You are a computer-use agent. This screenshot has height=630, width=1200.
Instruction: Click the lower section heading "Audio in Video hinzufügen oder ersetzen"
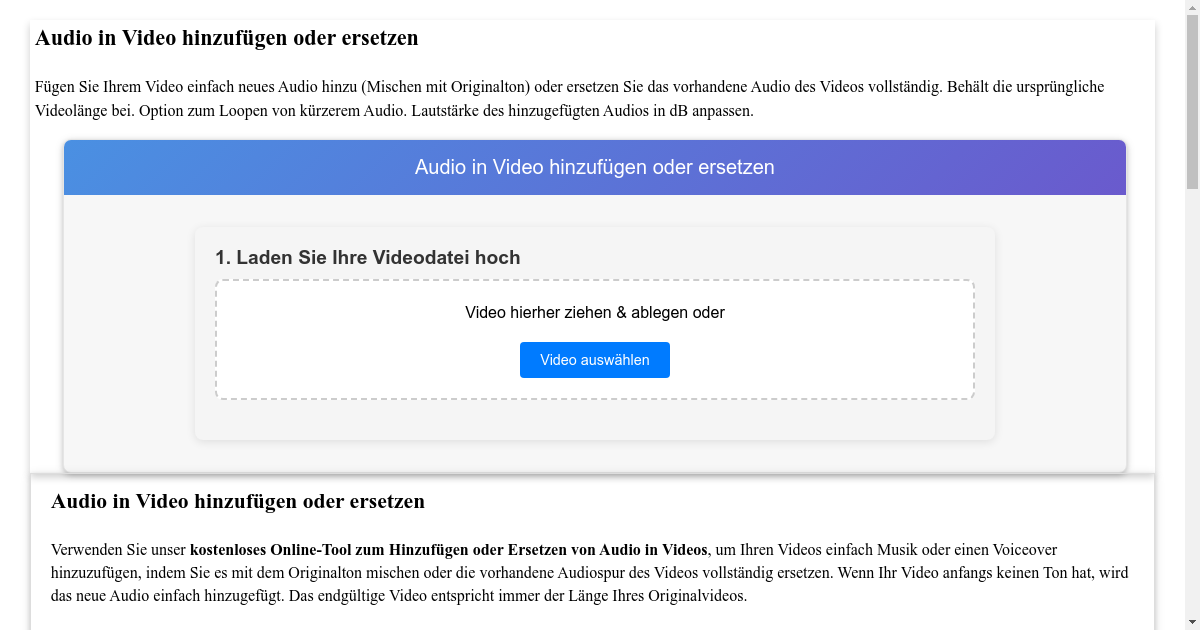(x=239, y=501)
